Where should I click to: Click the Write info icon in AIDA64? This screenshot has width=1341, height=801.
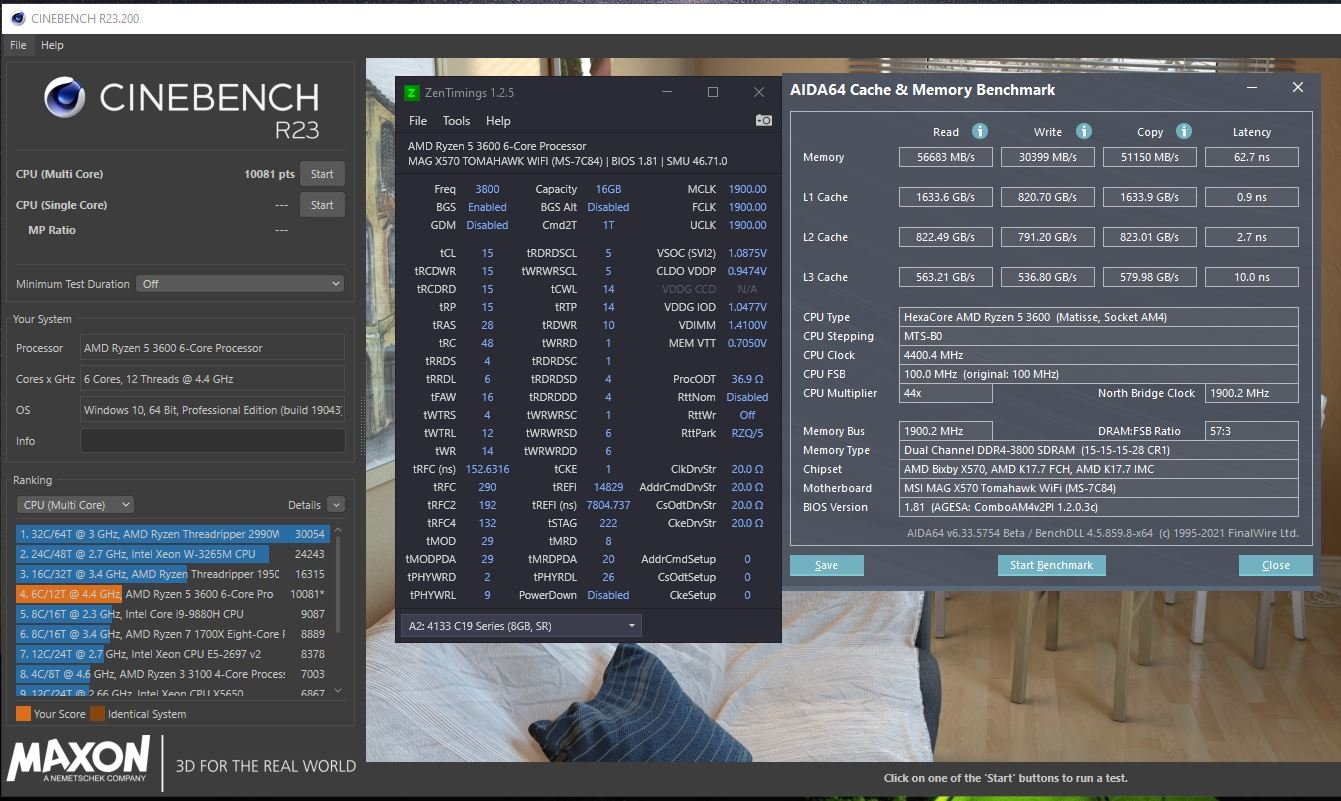pyautogui.click(x=1084, y=131)
